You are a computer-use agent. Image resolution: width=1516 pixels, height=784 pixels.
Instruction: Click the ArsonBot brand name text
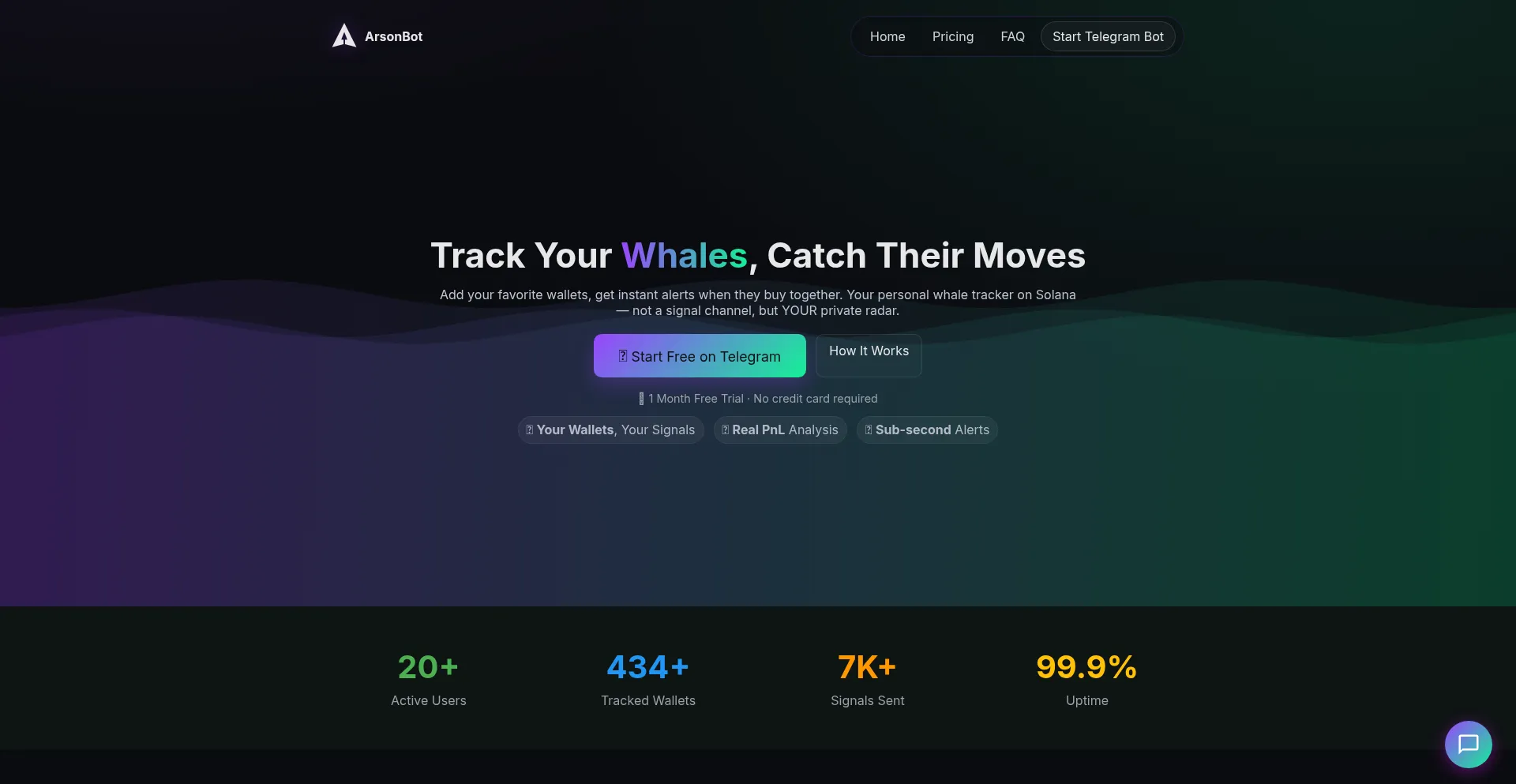point(393,36)
